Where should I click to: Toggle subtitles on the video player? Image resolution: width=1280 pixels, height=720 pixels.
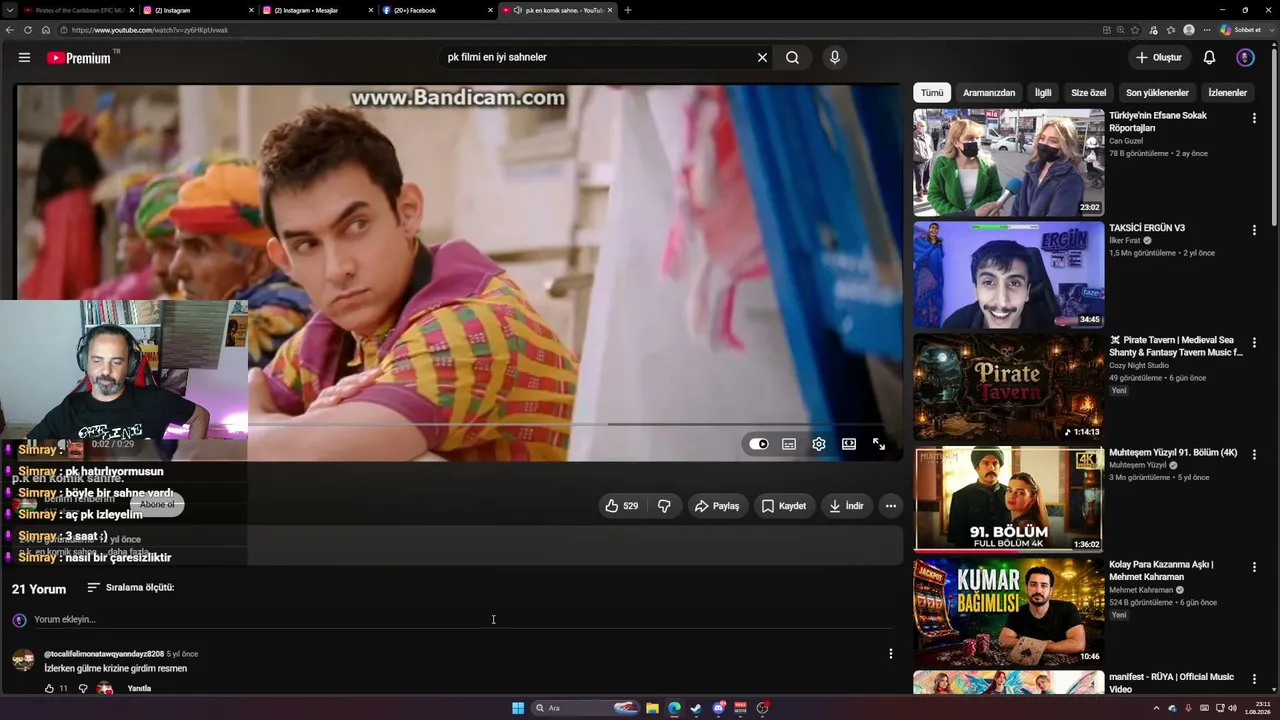point(789,444)
